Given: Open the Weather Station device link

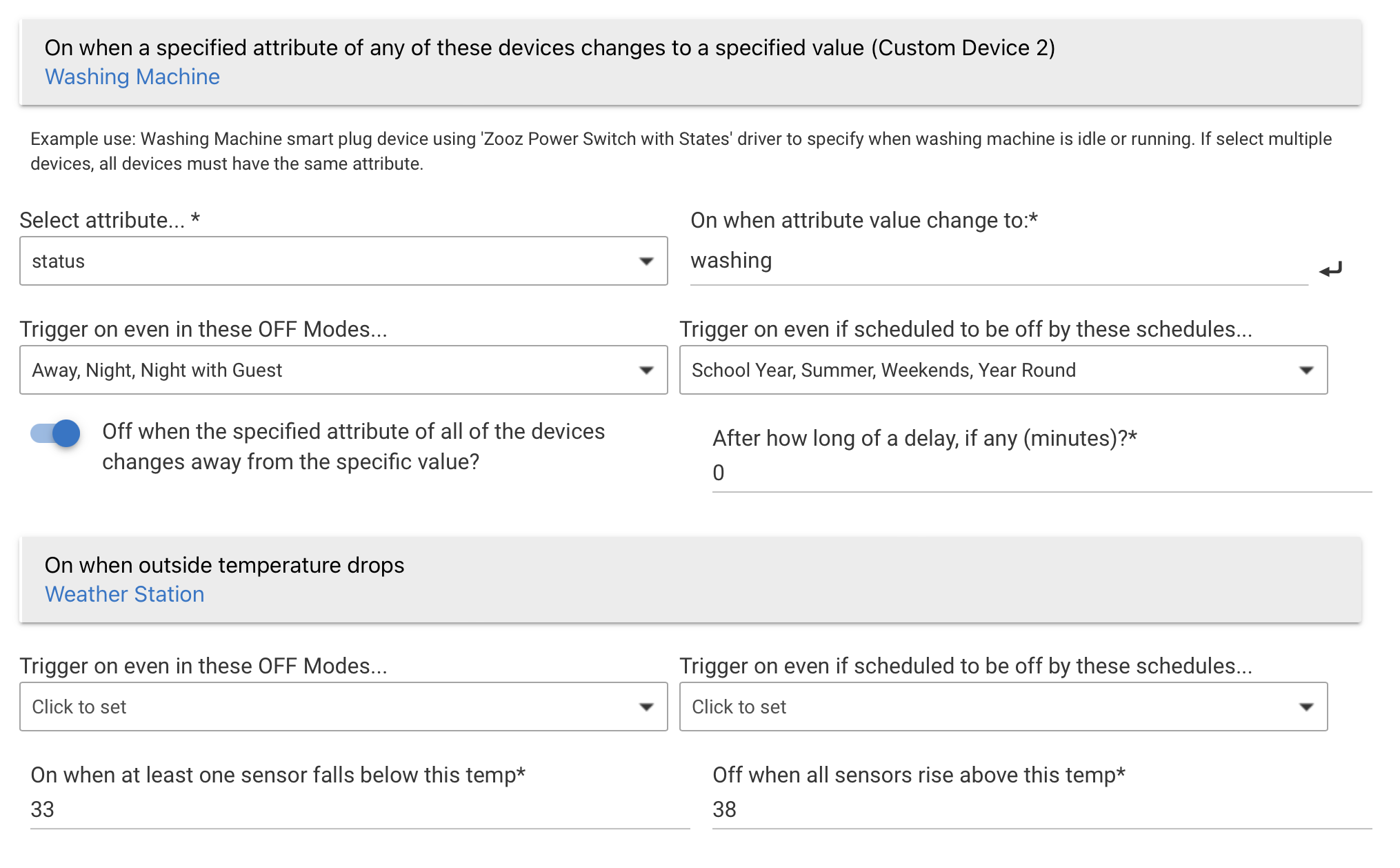Looking at the screenshot, I should 125,594.
